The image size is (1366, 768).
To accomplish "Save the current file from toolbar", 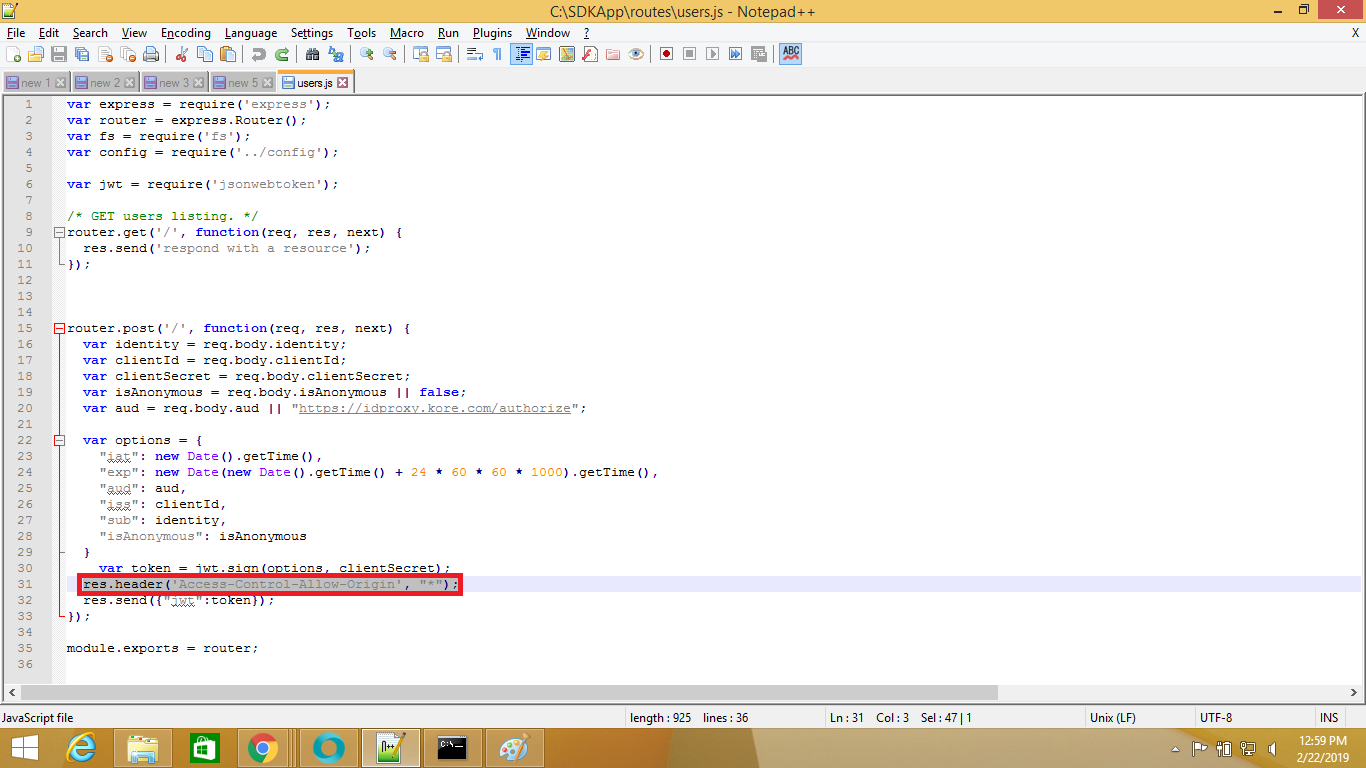I will click(58, 54).
